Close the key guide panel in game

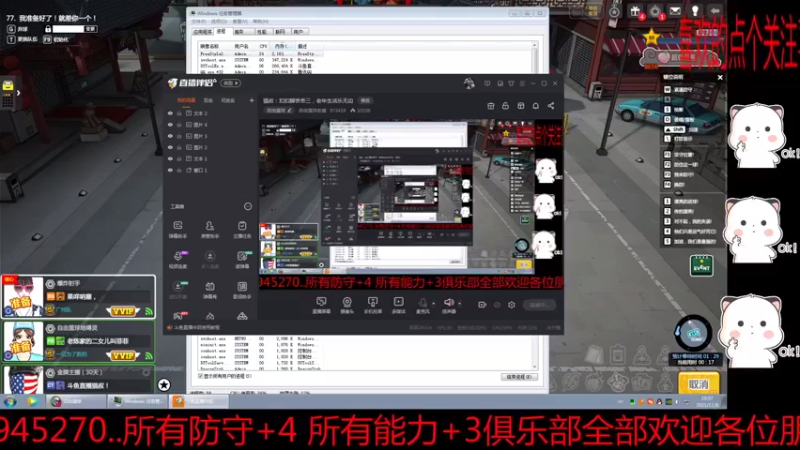(720, 78)
